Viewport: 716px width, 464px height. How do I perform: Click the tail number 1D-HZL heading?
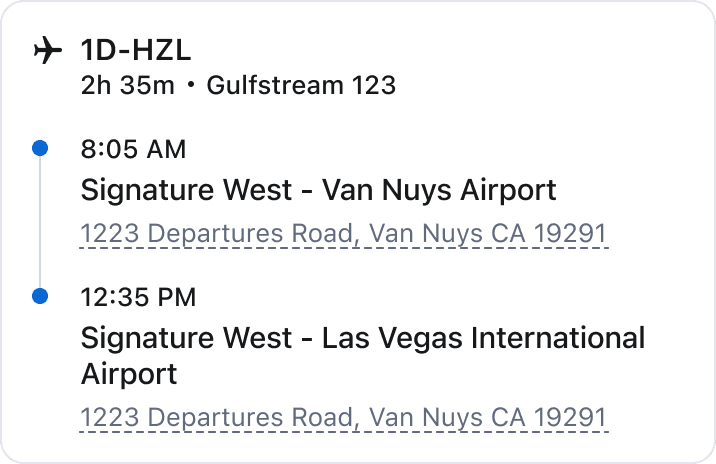click(x=136, y=49)
